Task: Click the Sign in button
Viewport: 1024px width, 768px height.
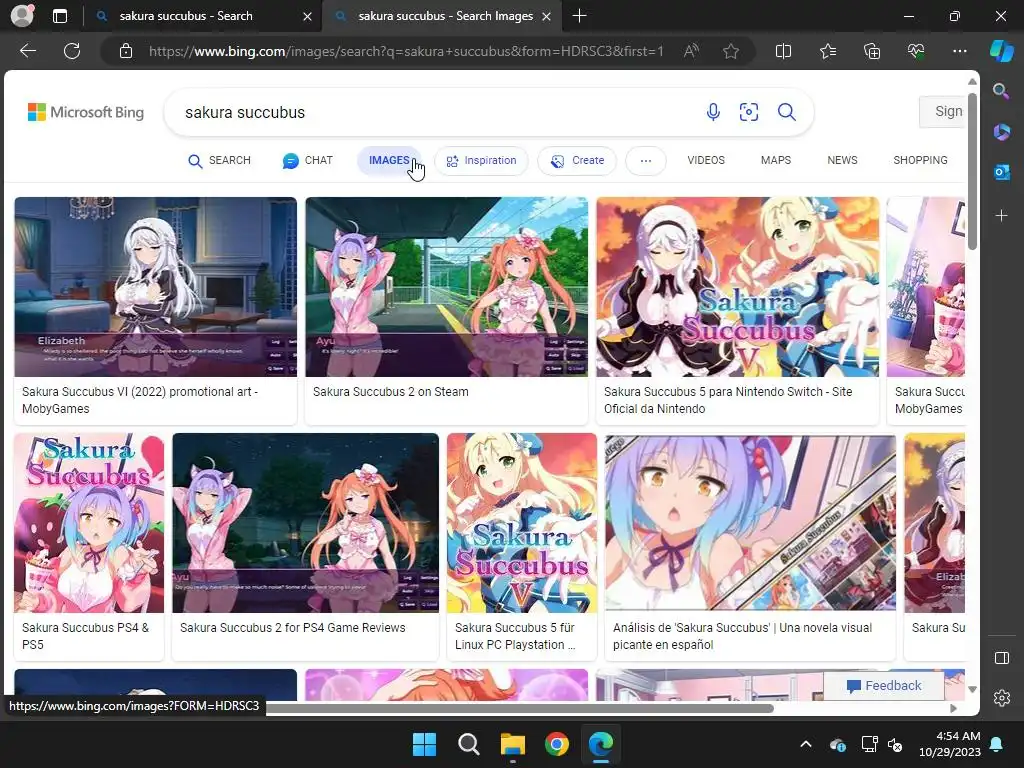Action: [x=942, y=112]
